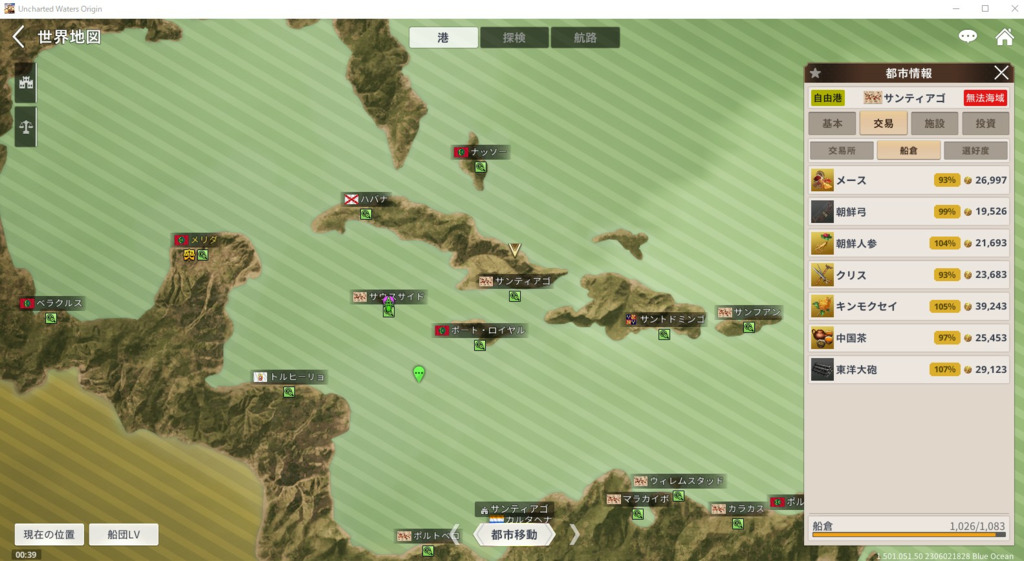Toggle the castle filter icon on the left sidebar
The width and height of the screenshot is (1024, 561).
(x=26, y=83)
